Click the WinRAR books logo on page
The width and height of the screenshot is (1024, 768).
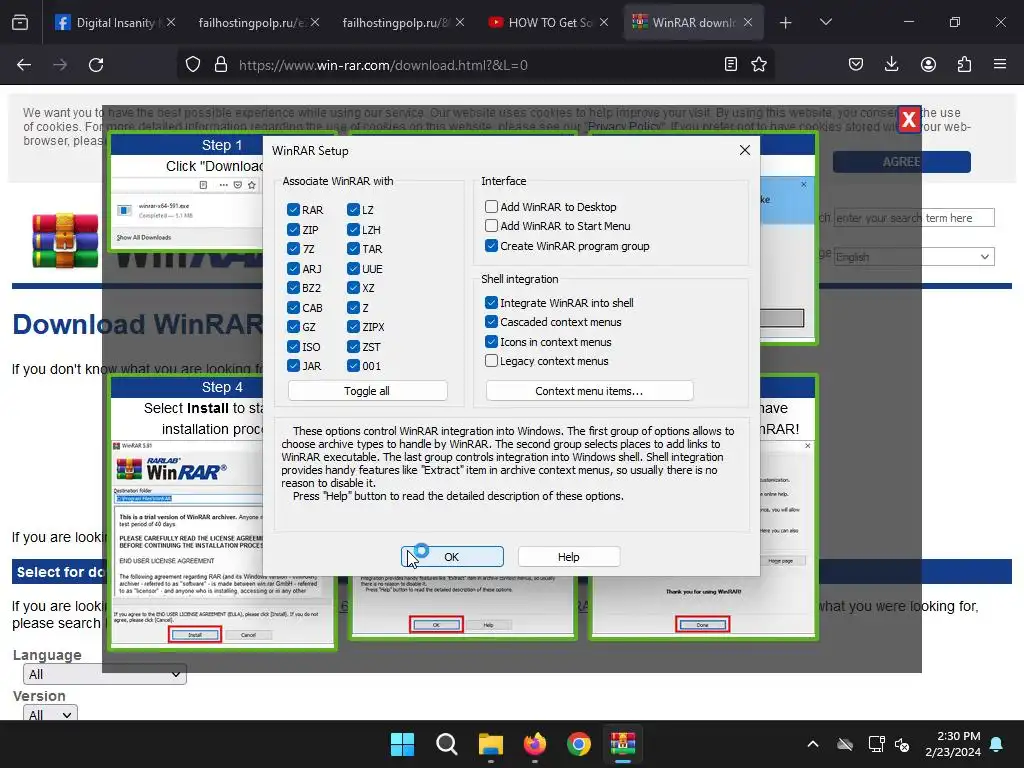(65, 240)
